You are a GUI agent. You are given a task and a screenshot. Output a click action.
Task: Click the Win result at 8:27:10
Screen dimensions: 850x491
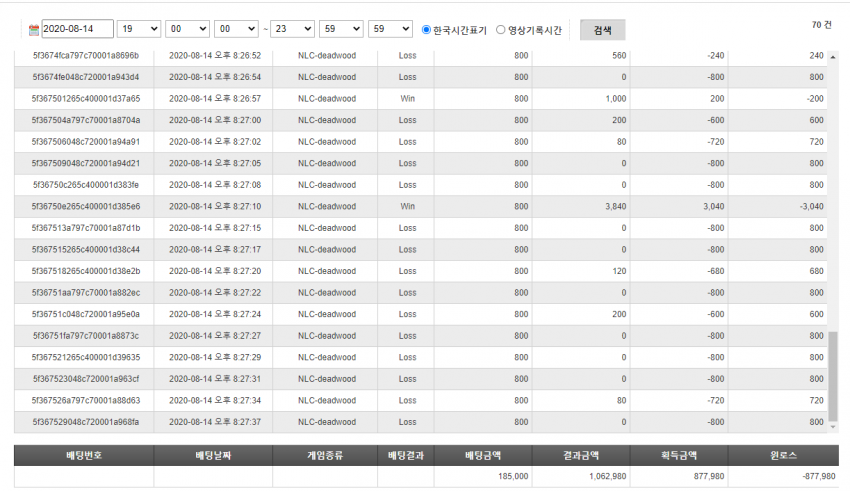point(408,206)
